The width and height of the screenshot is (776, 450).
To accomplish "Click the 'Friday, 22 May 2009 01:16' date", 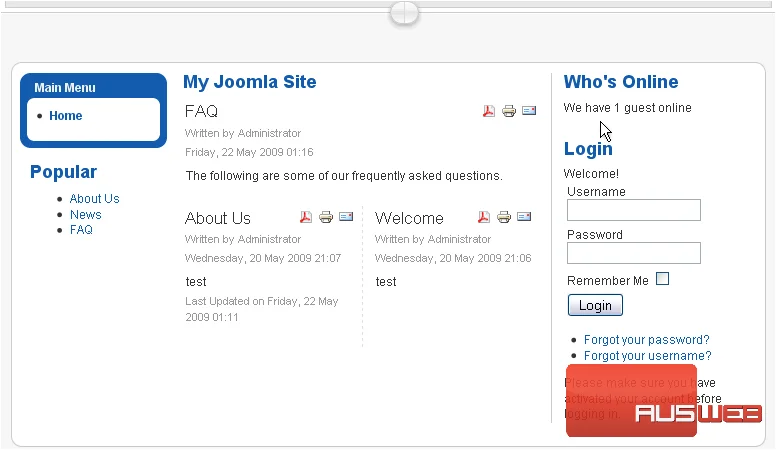I will pos(249,152).
